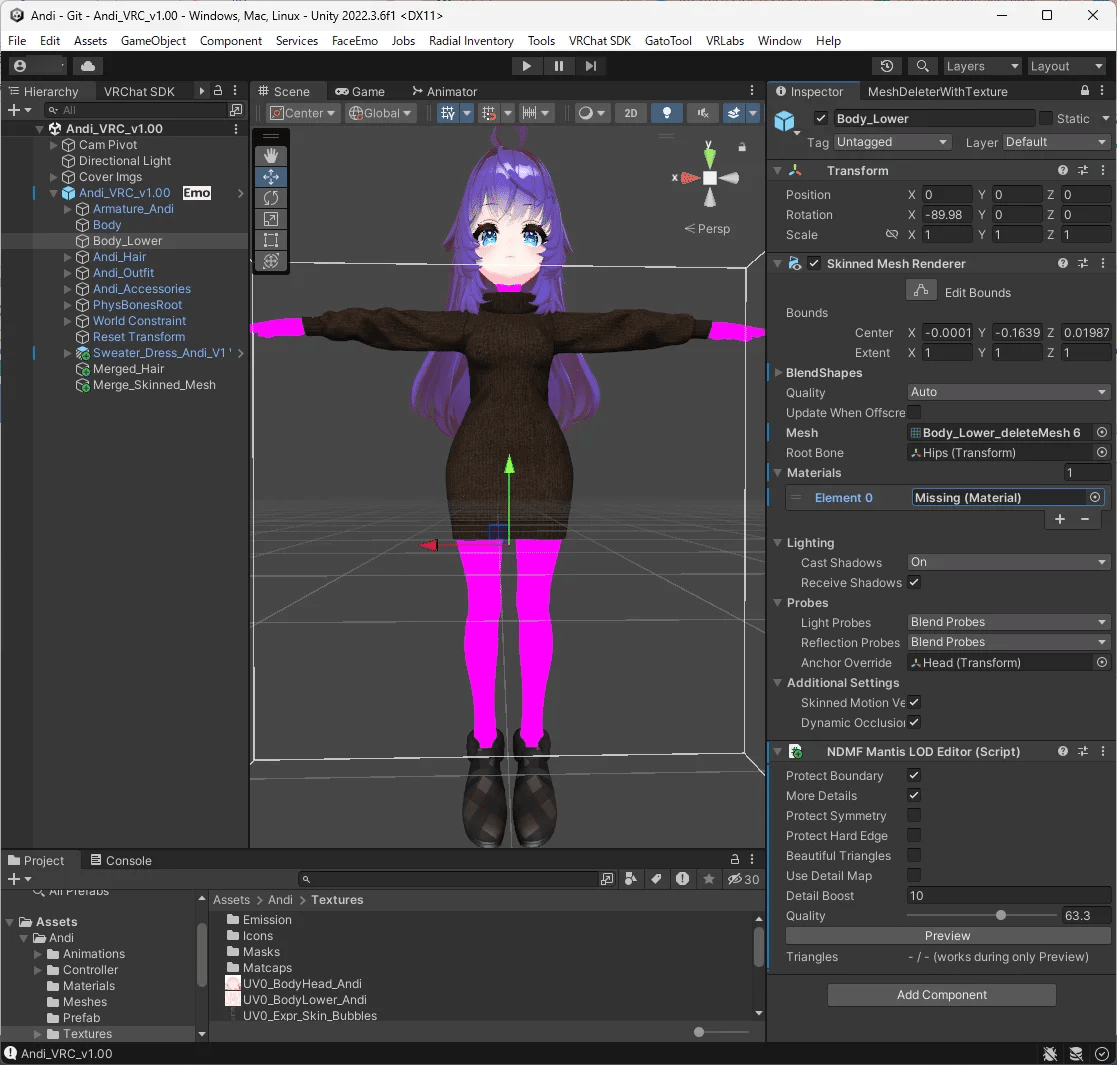
Task: Select the Move tool in Scene toolbar
Action: pyautogui.click(x=271, y=176)
